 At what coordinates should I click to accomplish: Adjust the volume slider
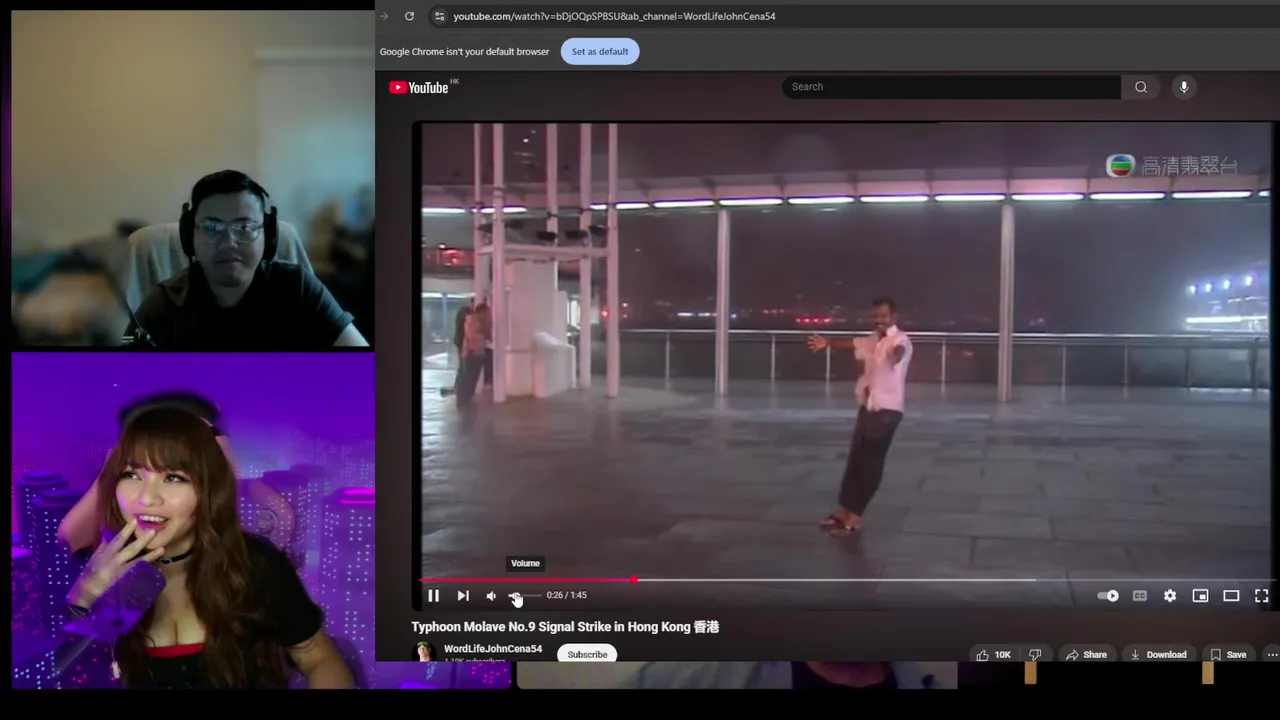point(525,596)
